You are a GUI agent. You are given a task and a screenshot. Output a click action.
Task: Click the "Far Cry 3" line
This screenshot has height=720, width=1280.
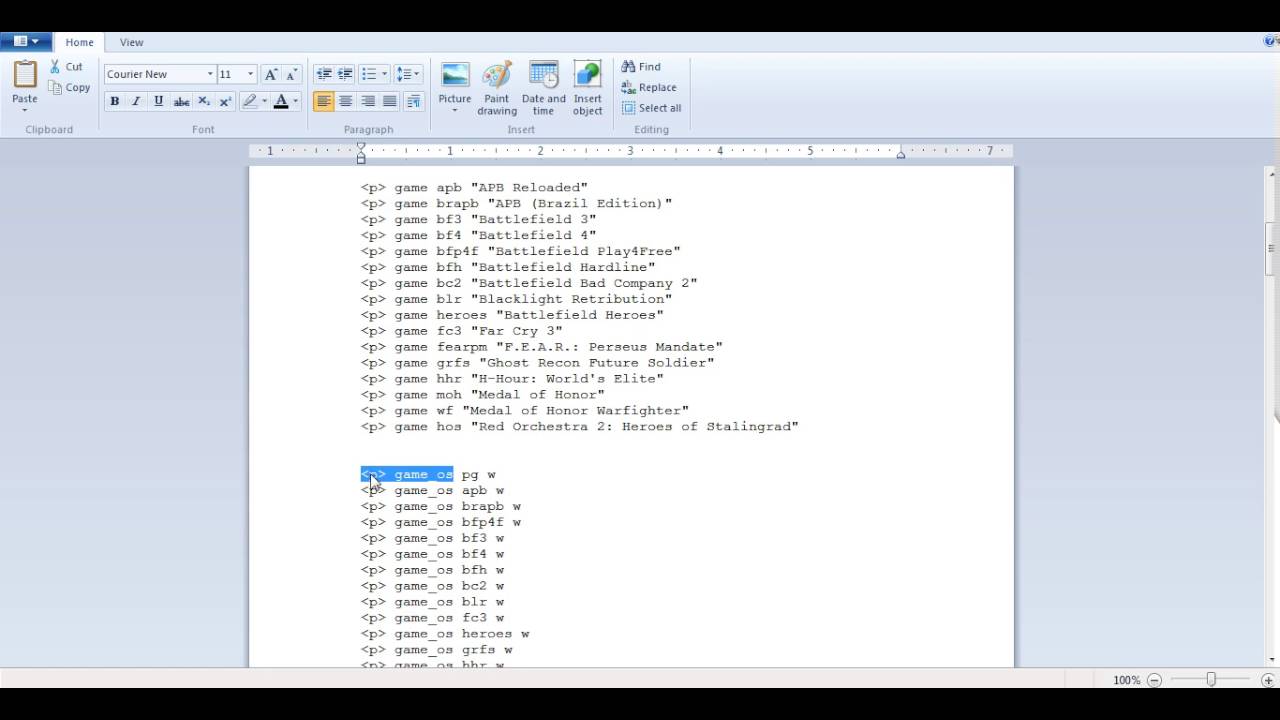coord(462,331)
